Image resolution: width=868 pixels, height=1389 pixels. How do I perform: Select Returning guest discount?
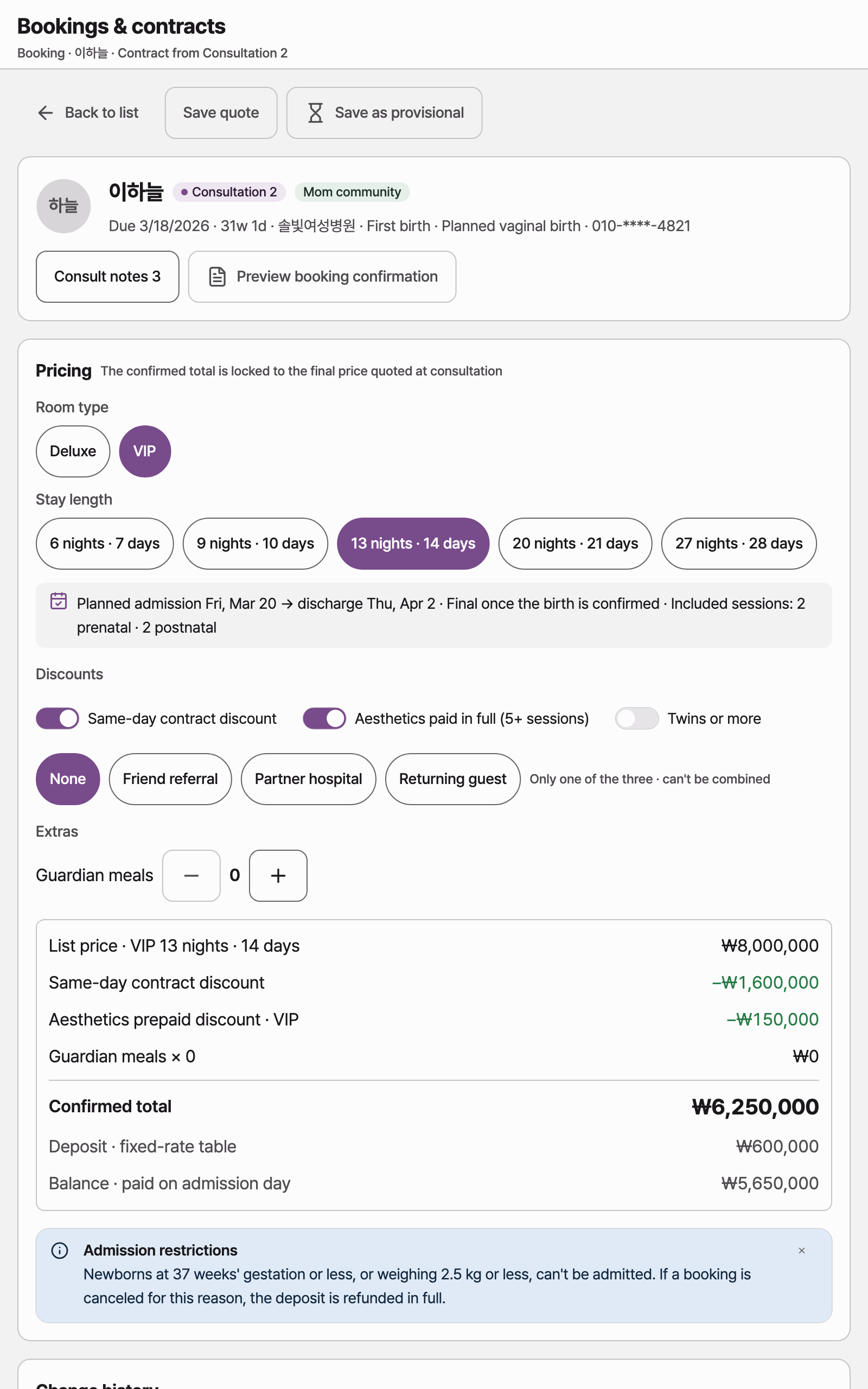(453, 779)
